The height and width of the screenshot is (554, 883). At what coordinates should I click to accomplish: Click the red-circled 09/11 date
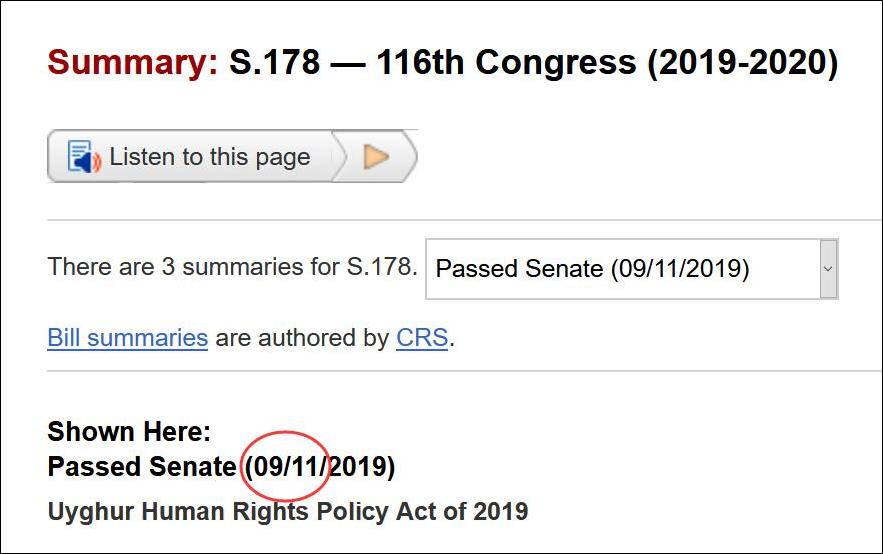point(288,466)
